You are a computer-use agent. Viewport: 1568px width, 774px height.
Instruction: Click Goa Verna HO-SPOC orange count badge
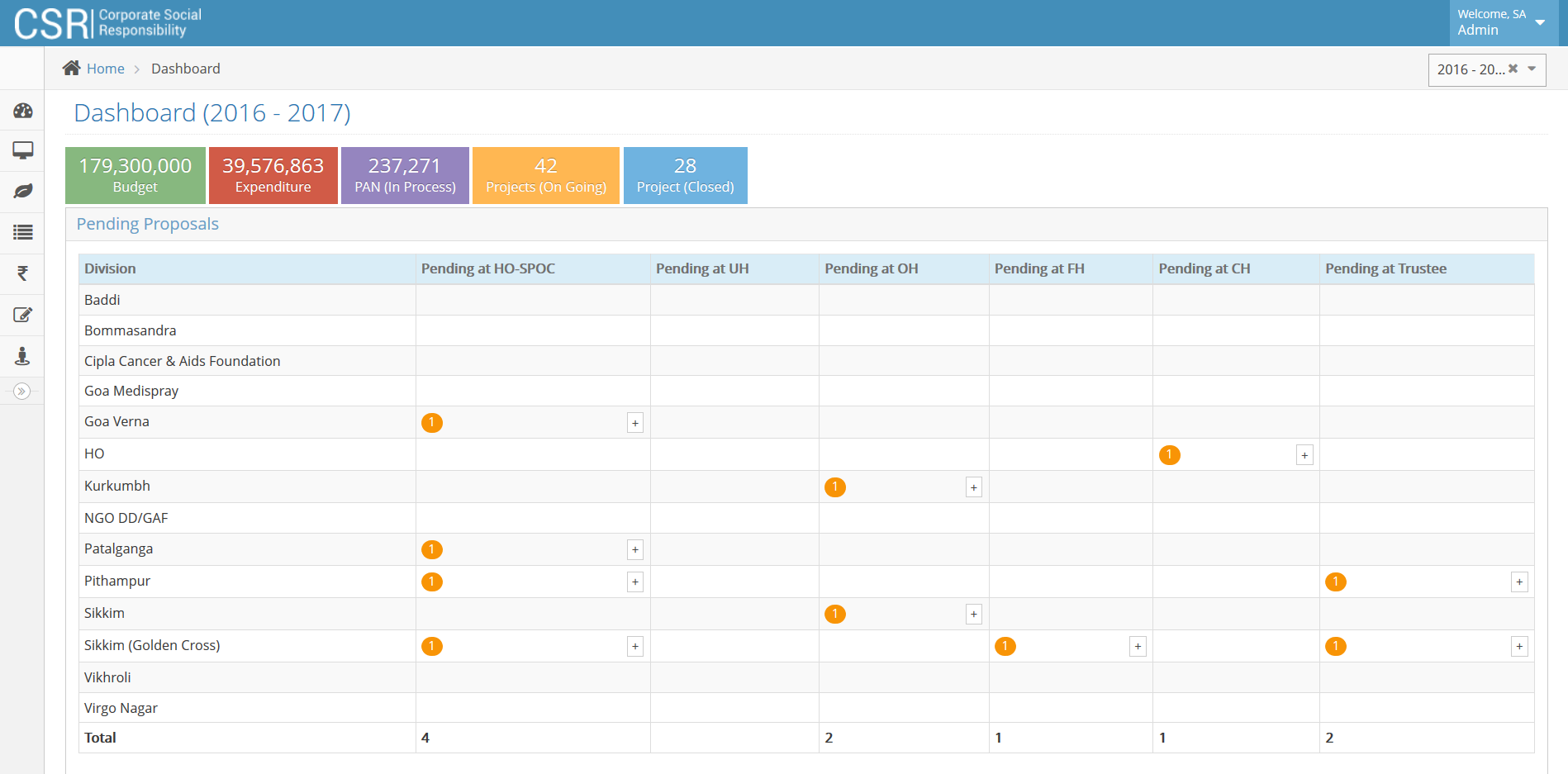click(432, 423)
